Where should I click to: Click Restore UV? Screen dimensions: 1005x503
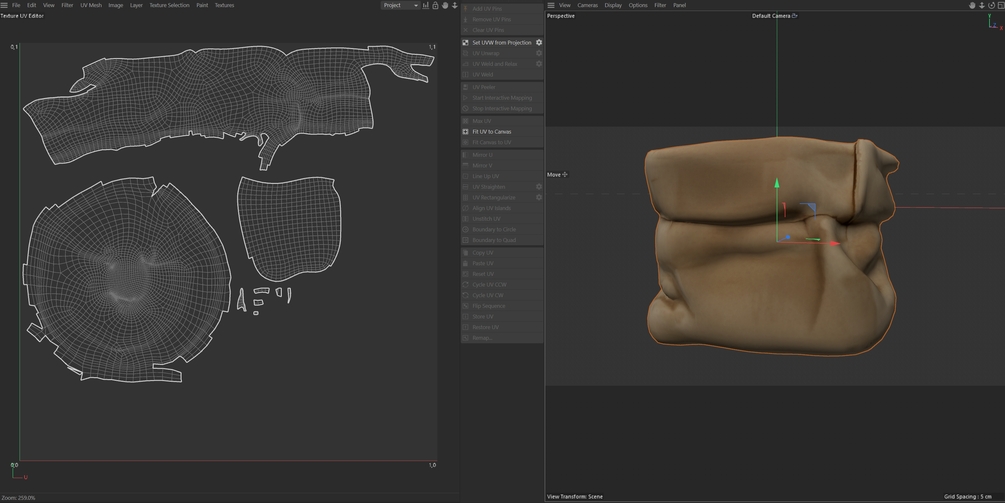pyautogui.click(x=502, y=327)
